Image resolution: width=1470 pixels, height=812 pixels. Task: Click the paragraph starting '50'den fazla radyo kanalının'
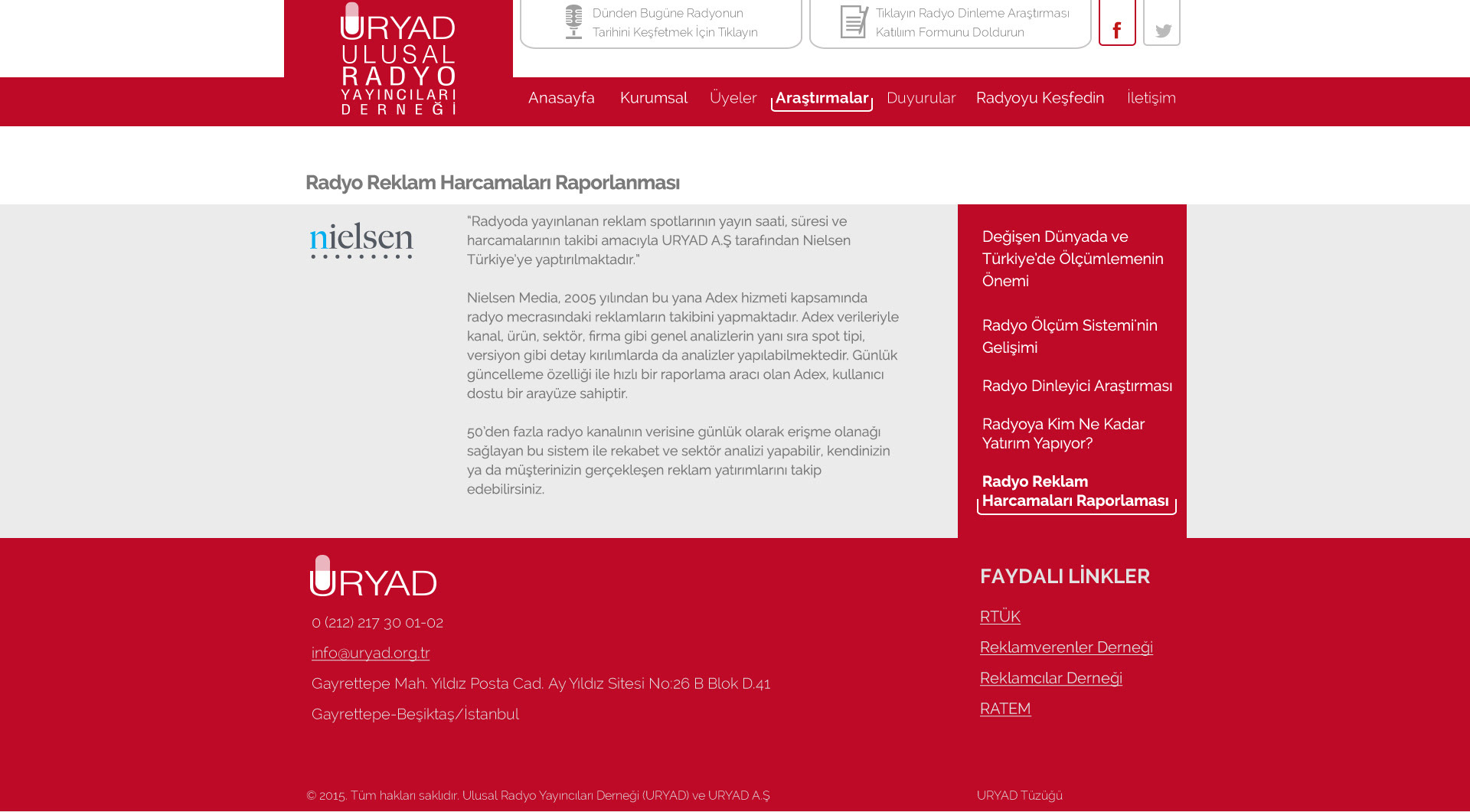click(678, 461)
